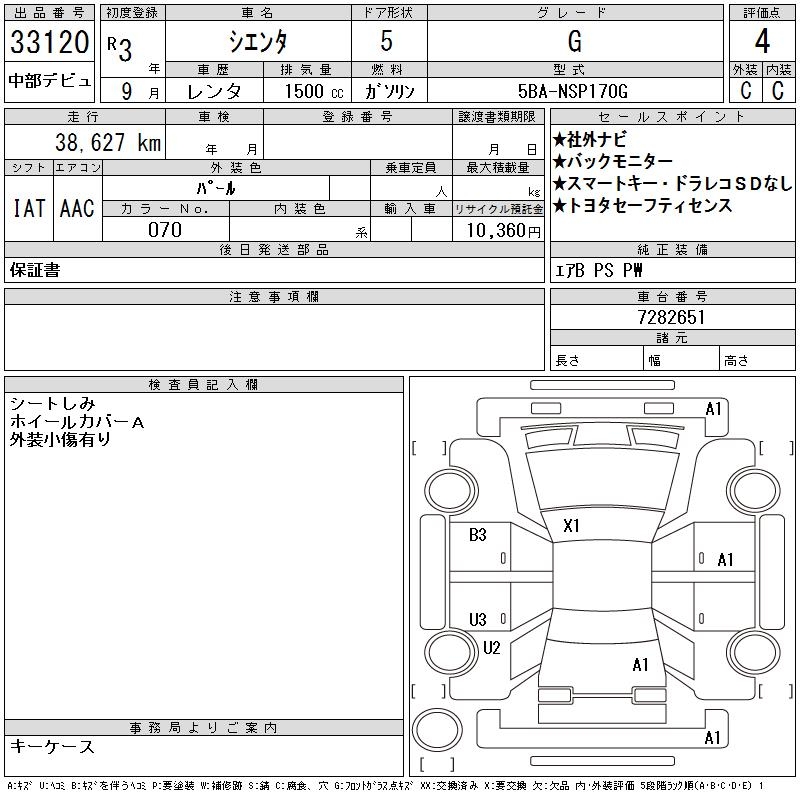Click the X1 marker on the windshield

click(572, 525)
